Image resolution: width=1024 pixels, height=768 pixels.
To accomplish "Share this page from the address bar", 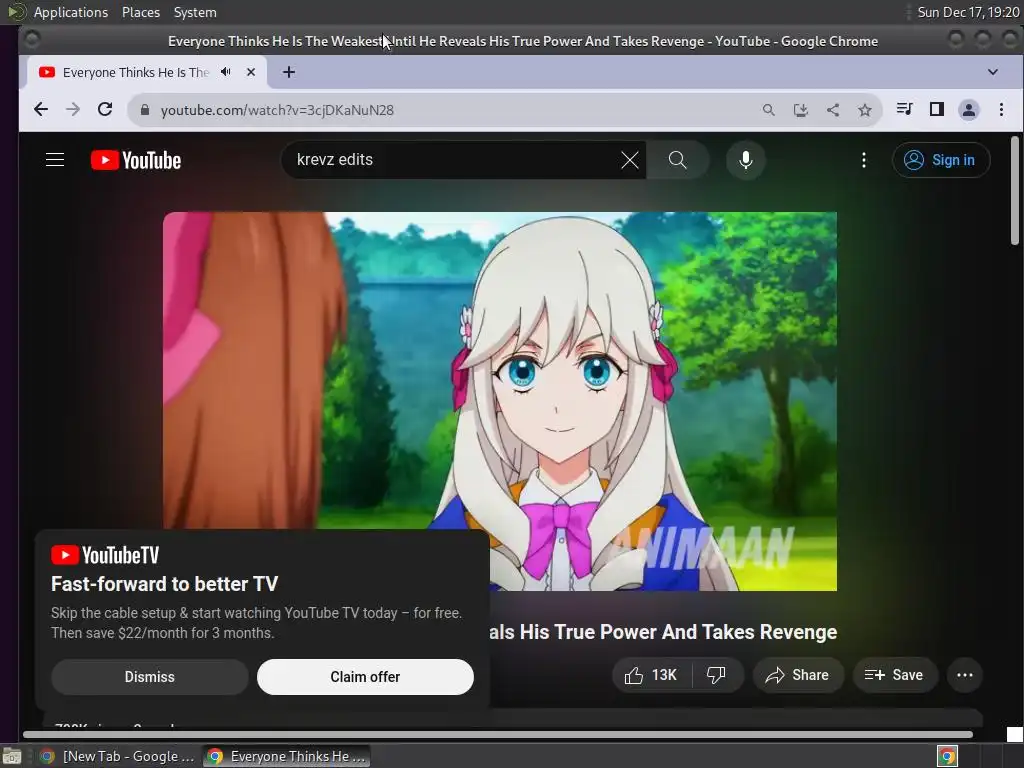I will click(833, 110).
